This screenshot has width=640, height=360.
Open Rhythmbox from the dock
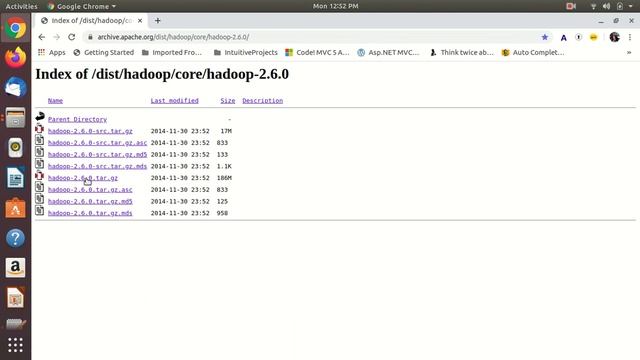point(16,147)
